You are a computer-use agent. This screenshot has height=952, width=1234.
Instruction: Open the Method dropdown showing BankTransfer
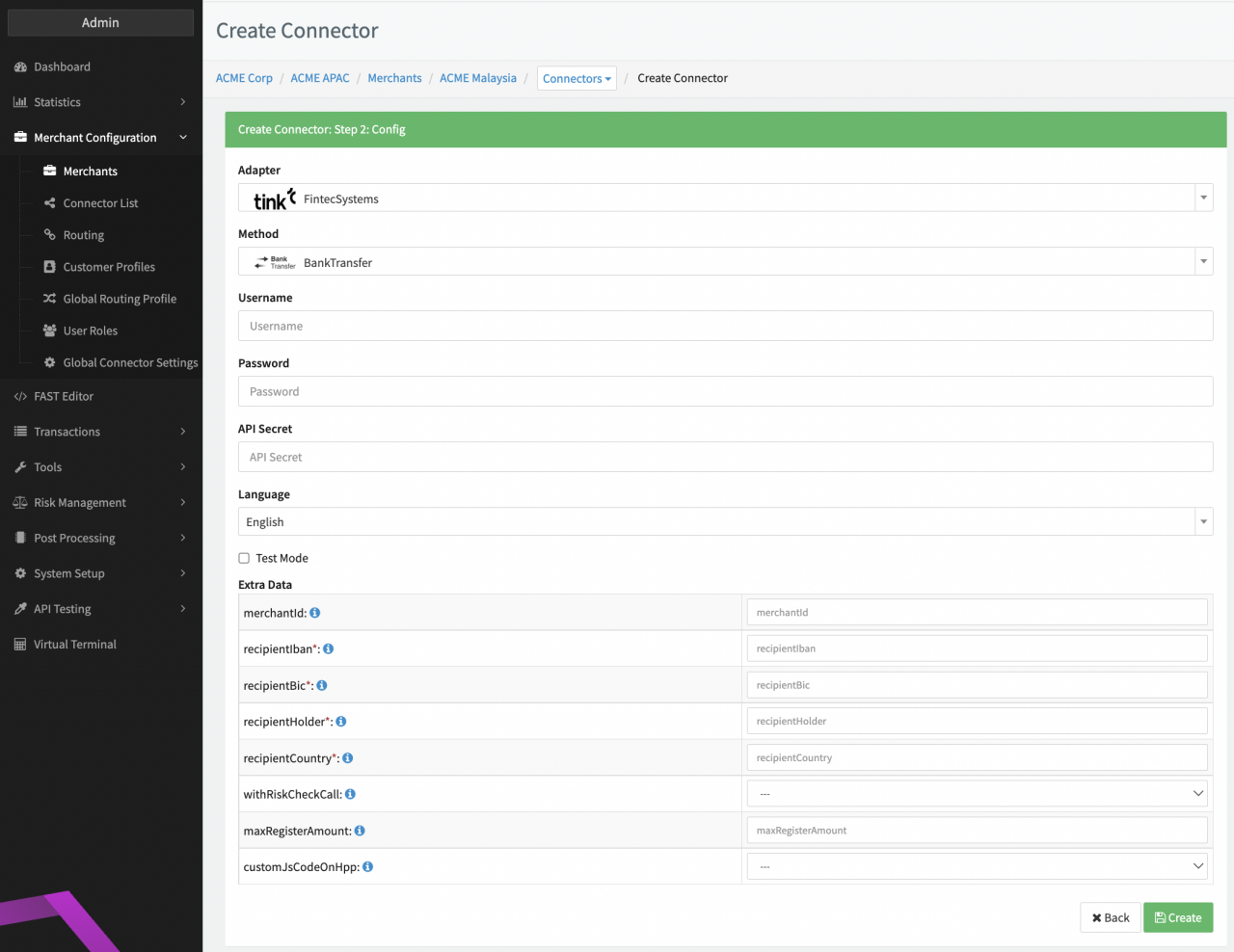[x=725, y=262]
